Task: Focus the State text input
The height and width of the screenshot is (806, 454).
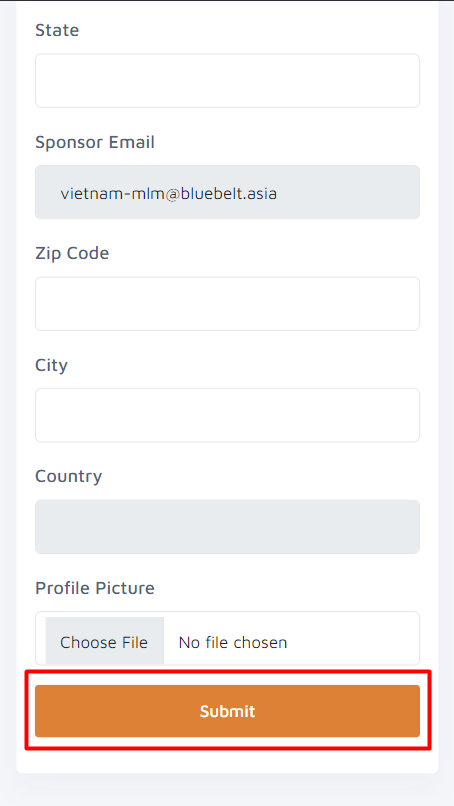Action: (x=227, y=81)
